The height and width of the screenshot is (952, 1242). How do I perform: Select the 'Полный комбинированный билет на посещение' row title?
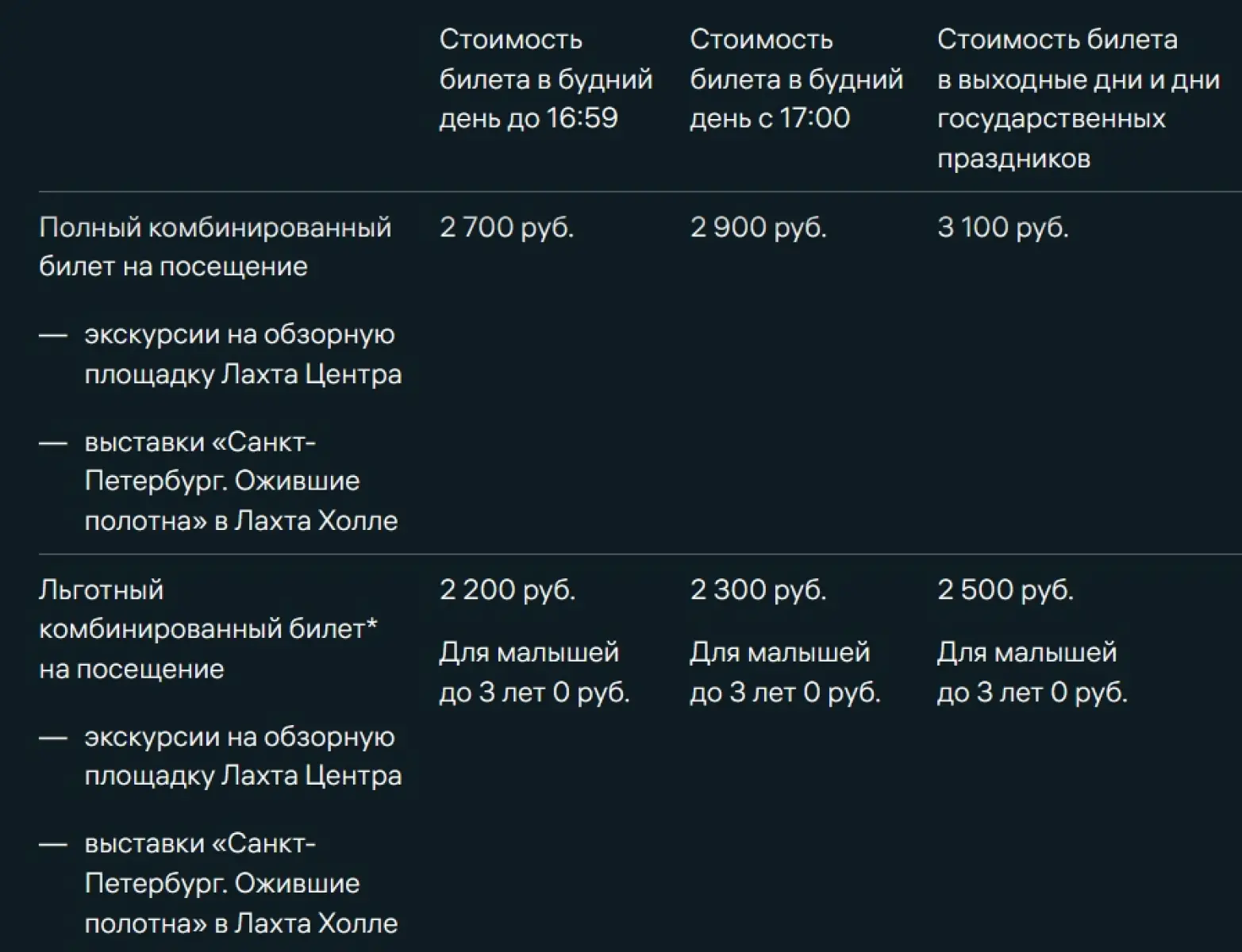215,247
